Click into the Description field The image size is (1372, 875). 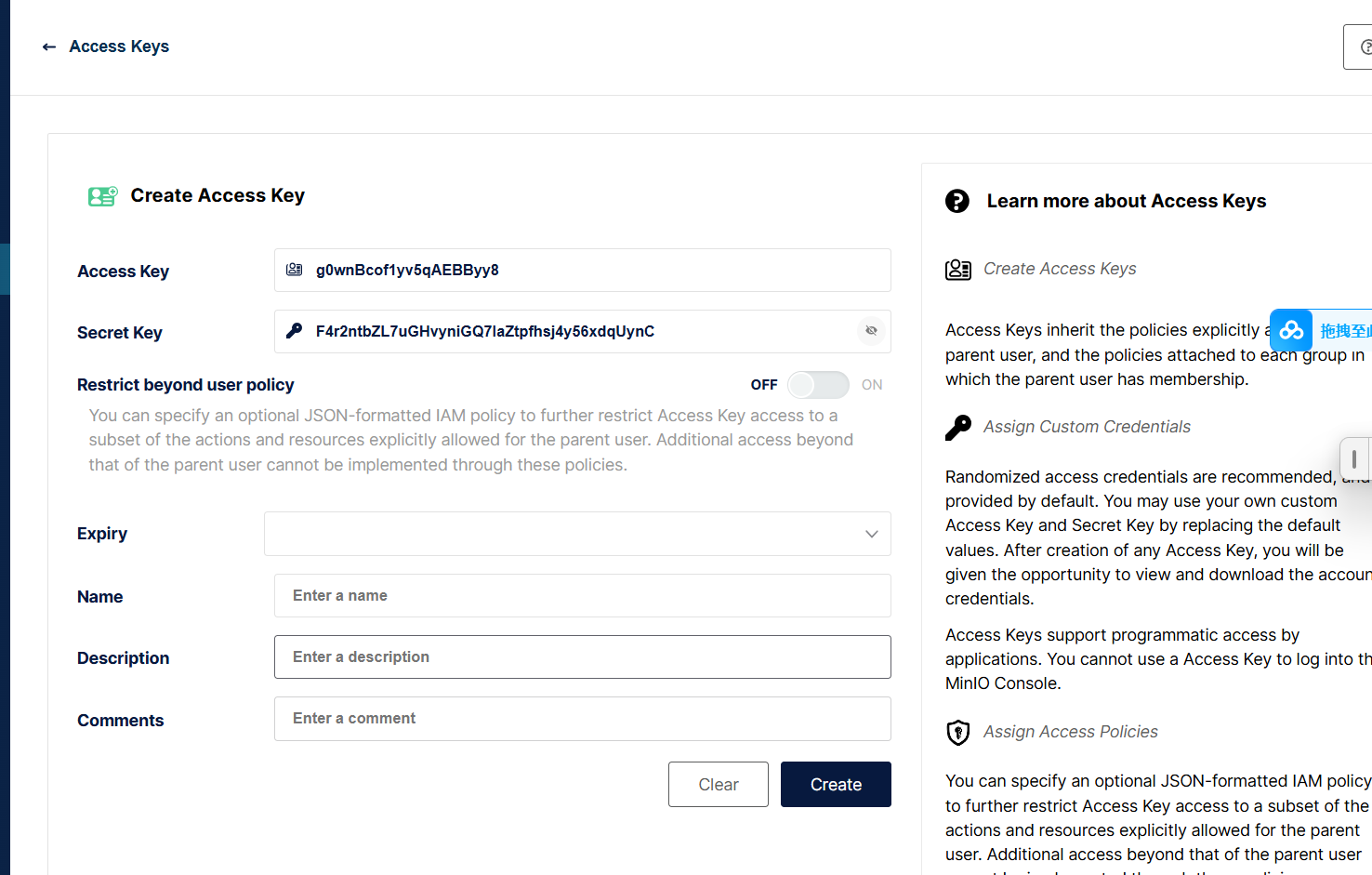582,657
